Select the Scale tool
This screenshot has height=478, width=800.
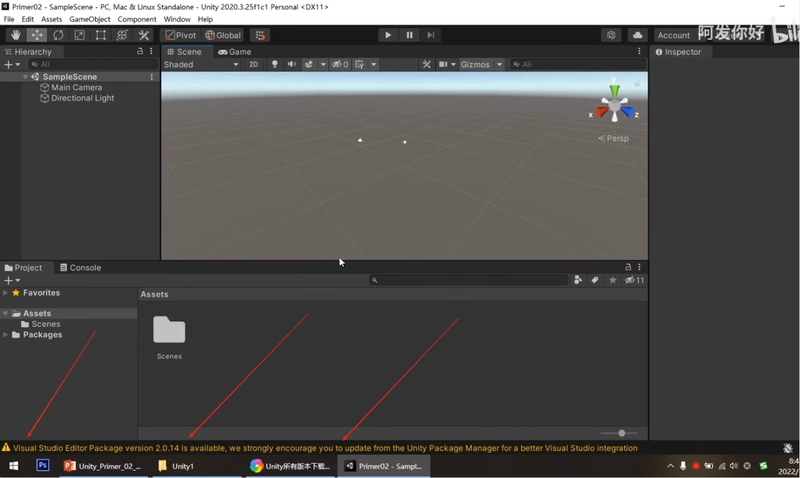80,35
